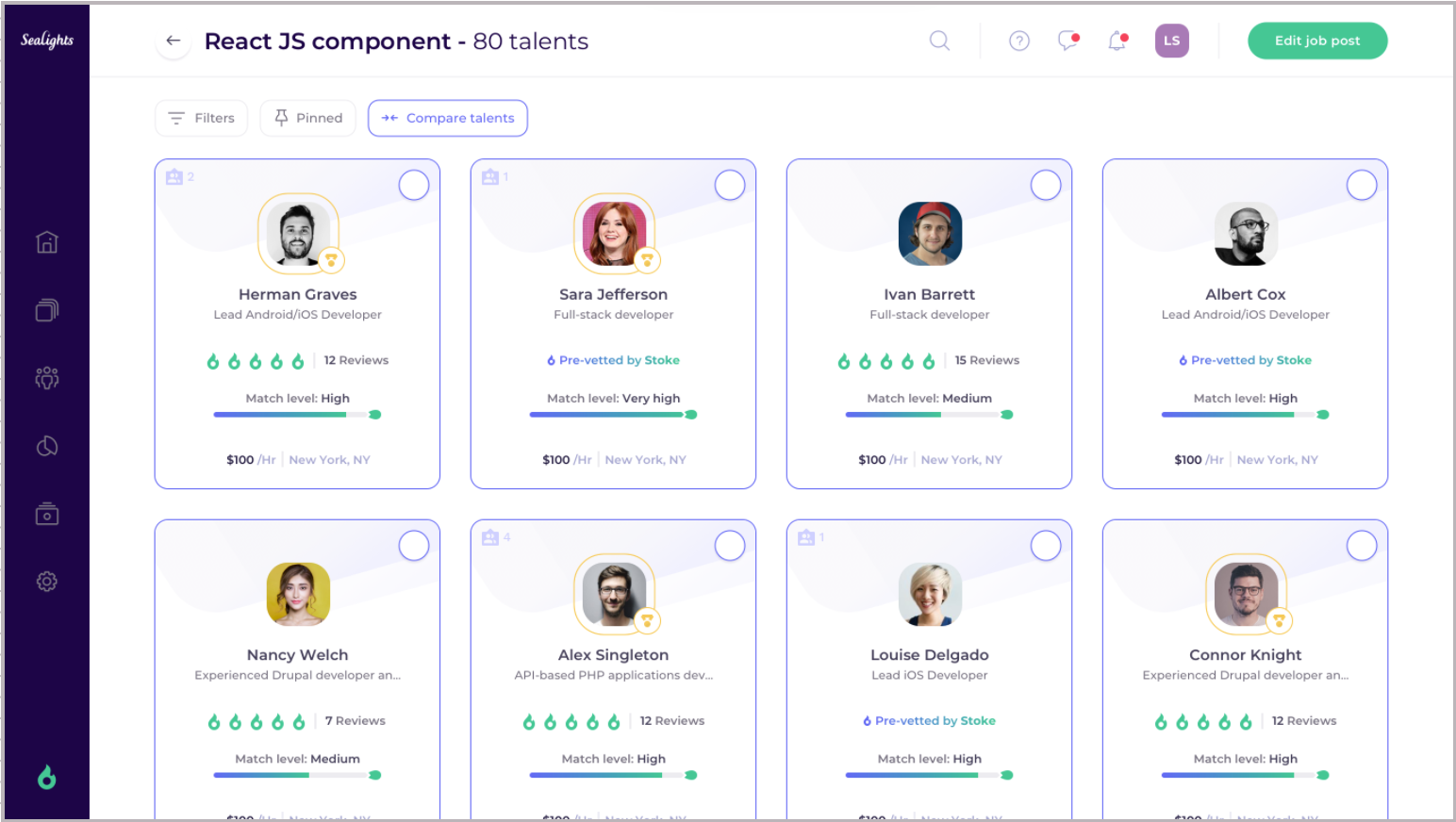Select Alex Singleton using the card checkbox circle

(x=730, y=545)
